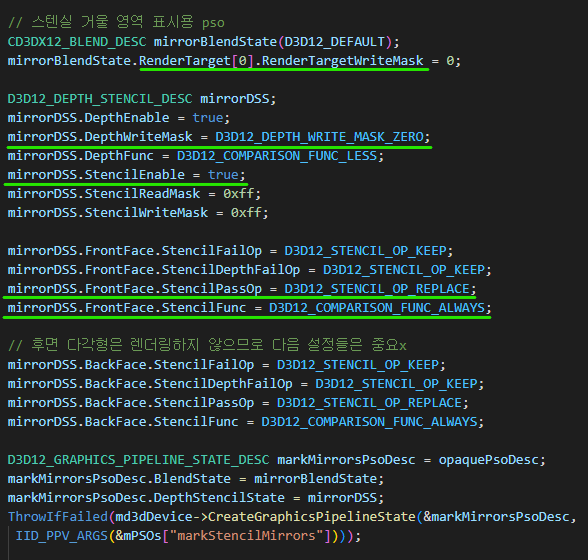588x560 pixels.
Task: Click true value on StencilEnable line
Action: click(223, 174)
